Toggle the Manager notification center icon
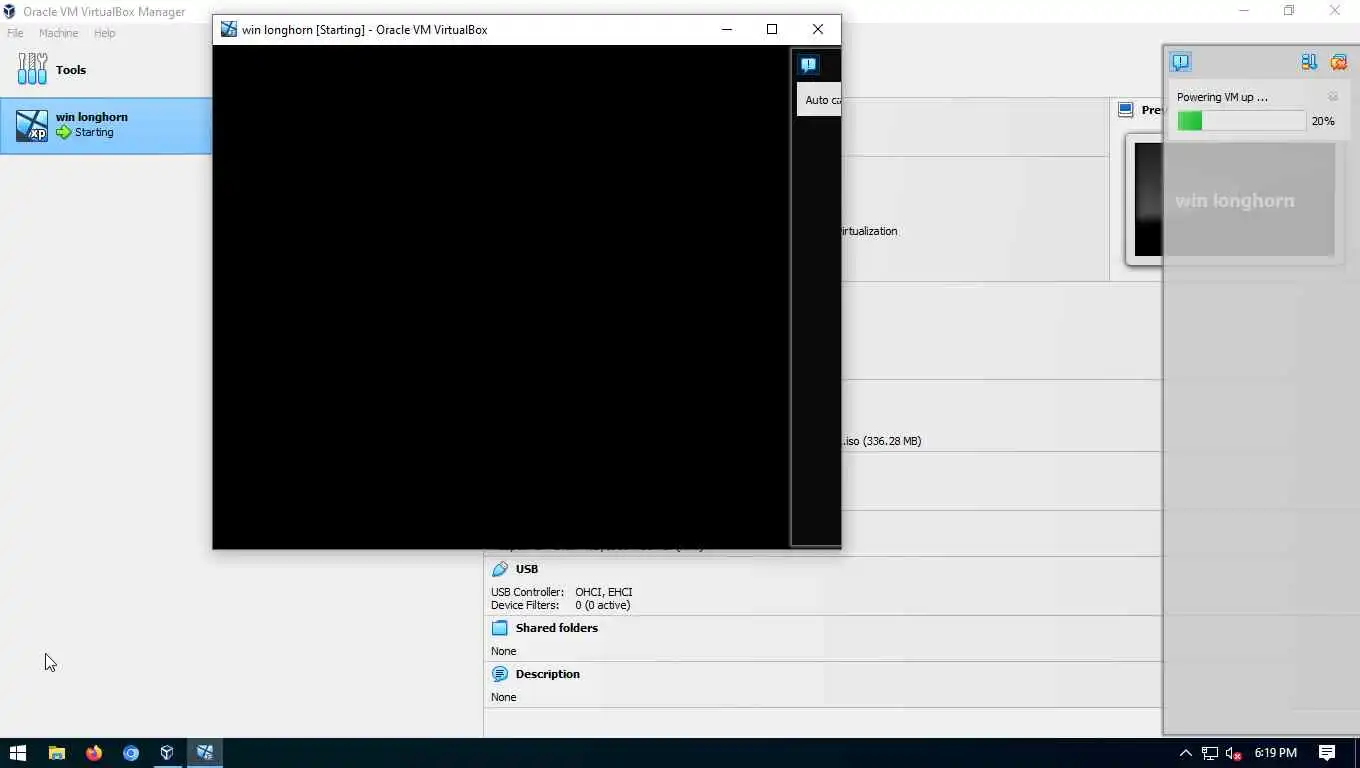 point(1181,62)
